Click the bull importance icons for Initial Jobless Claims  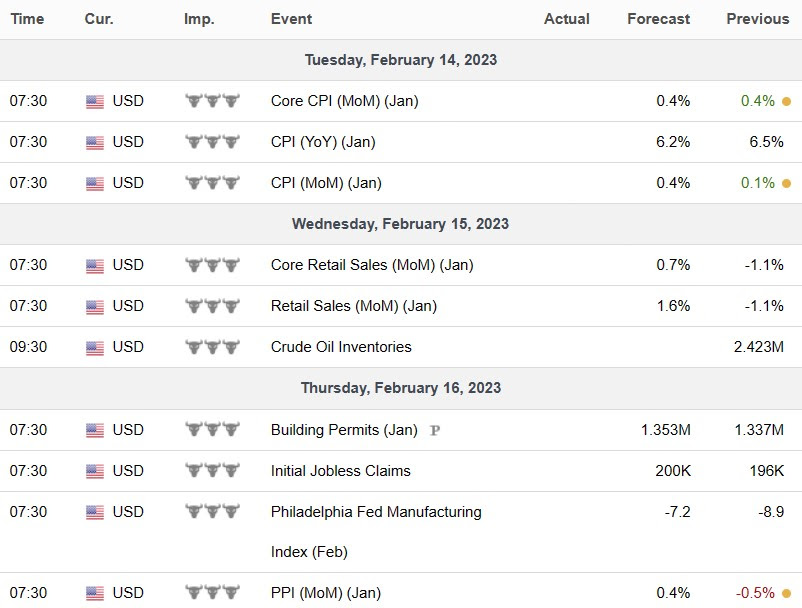click(213, 471)
